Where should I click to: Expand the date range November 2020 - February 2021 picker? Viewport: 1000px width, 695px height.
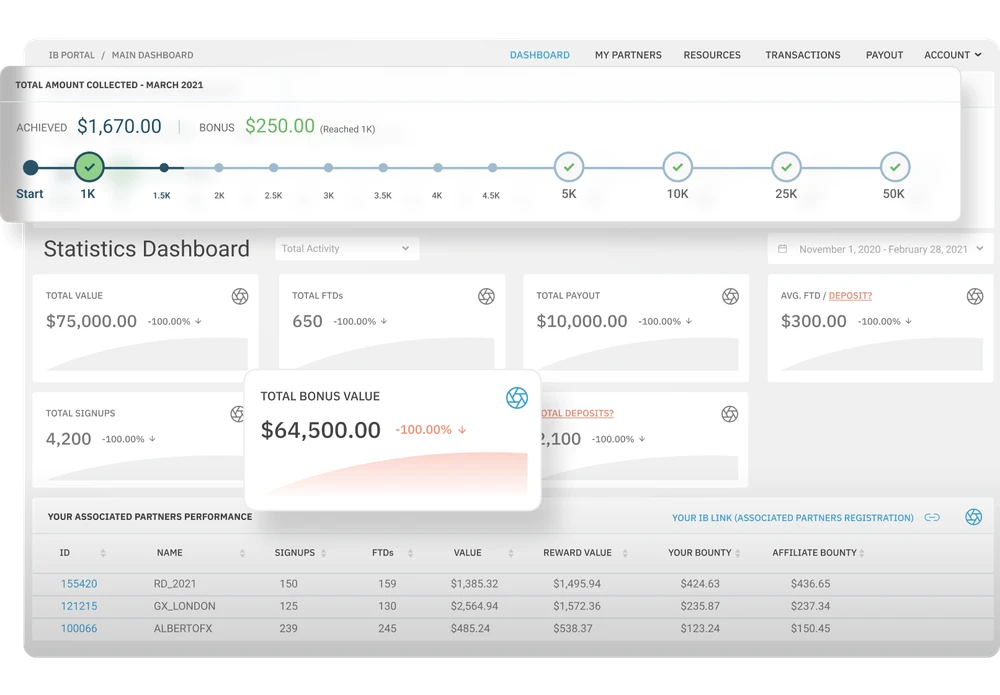(x=880, y=249)
